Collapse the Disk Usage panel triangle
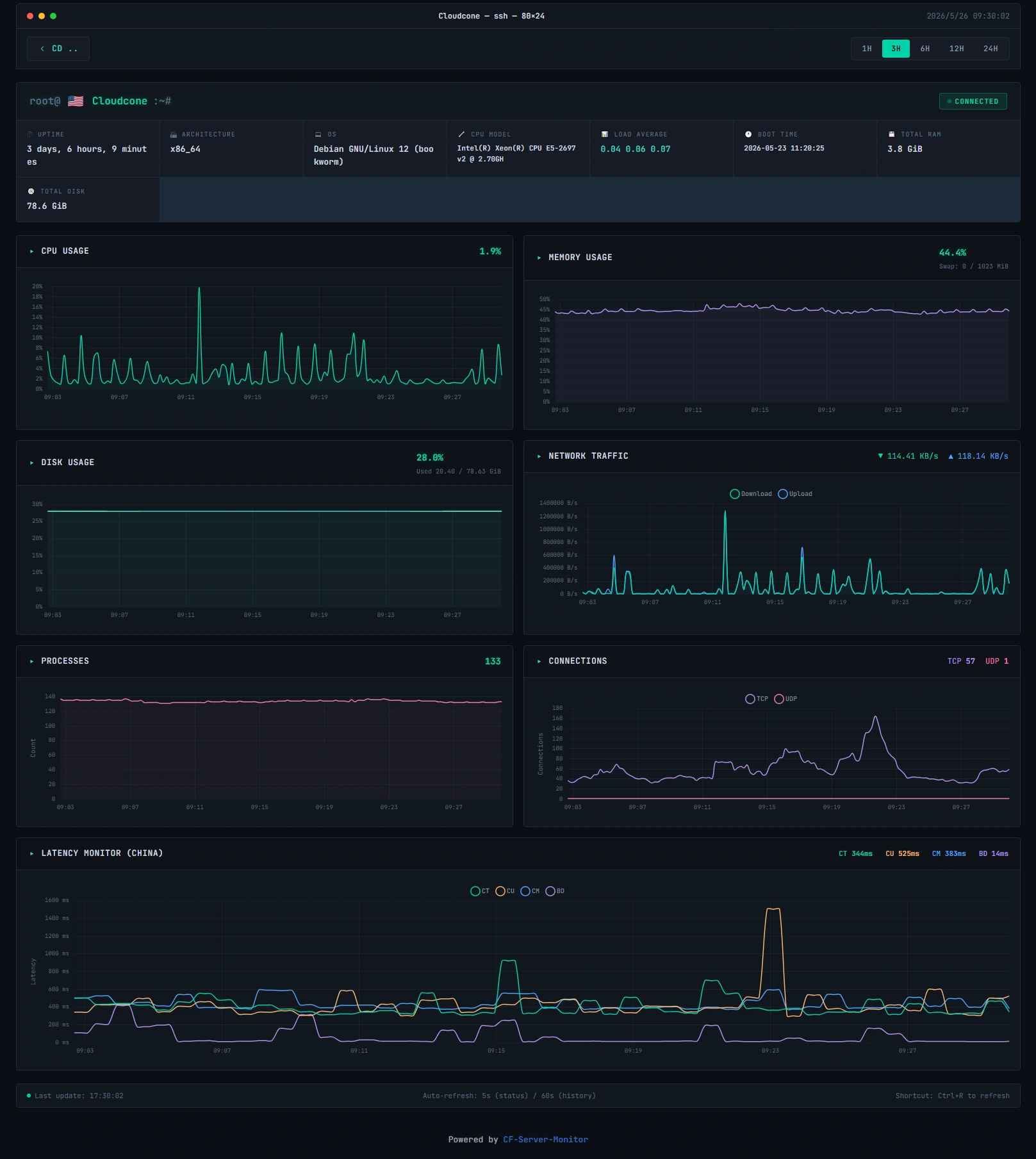The width and height of the screenshot is (1036, 1159). pyautogui.click(x=31, y=463)
